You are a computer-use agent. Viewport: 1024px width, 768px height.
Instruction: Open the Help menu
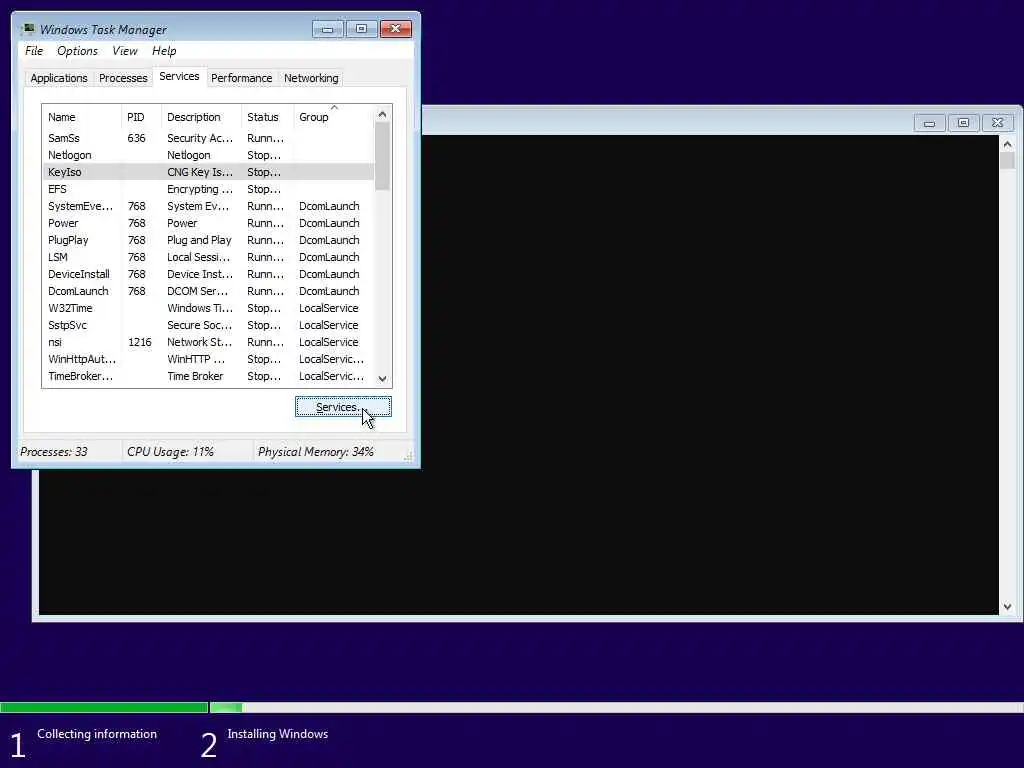pyautogui.click(x=164, y=51)
